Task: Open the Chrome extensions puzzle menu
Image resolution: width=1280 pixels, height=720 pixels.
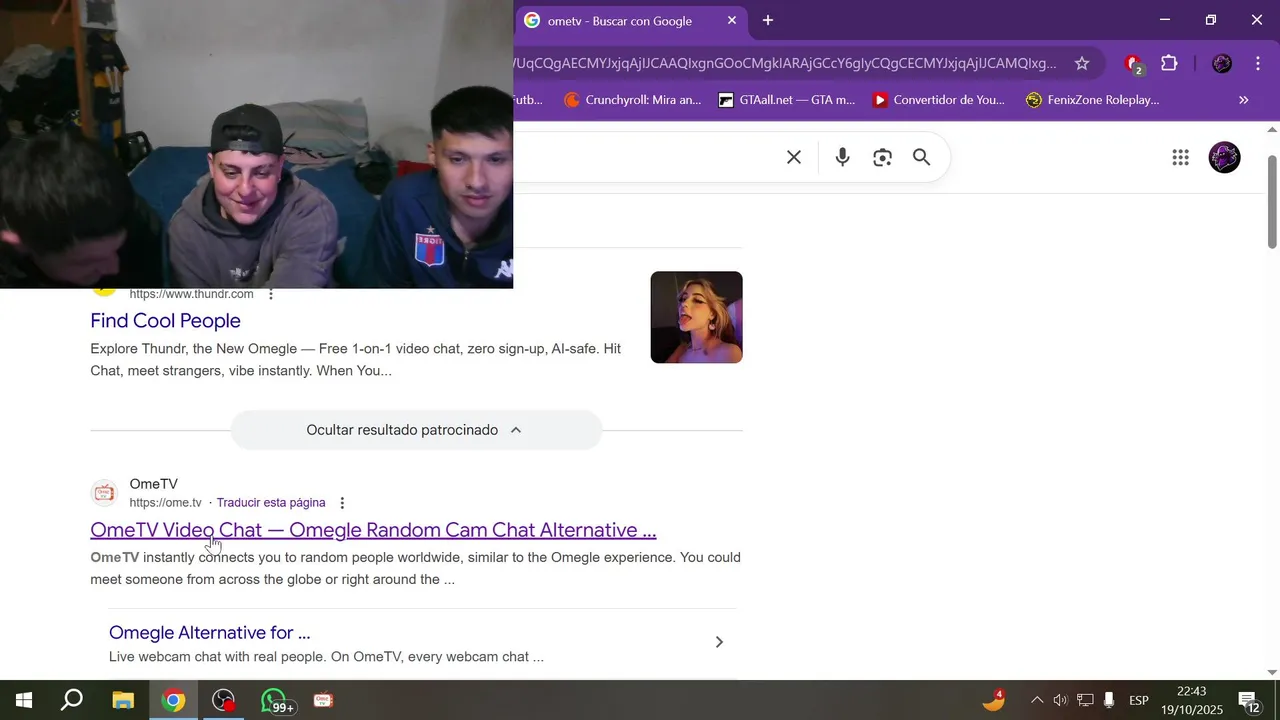Action: pyautogui.click(x=1169, y=63)
